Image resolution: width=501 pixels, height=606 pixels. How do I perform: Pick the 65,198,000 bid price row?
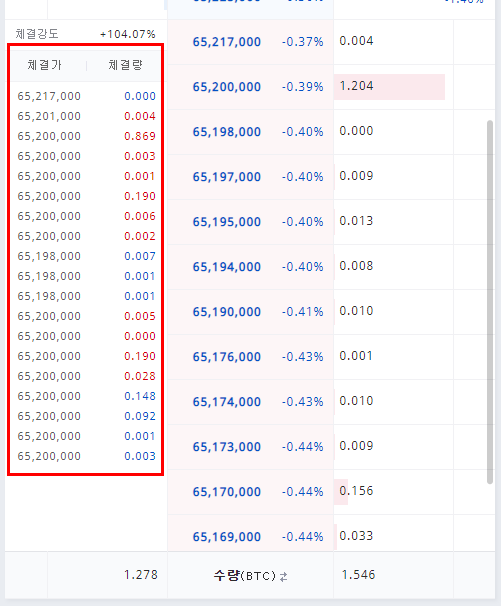pos(250,132)
